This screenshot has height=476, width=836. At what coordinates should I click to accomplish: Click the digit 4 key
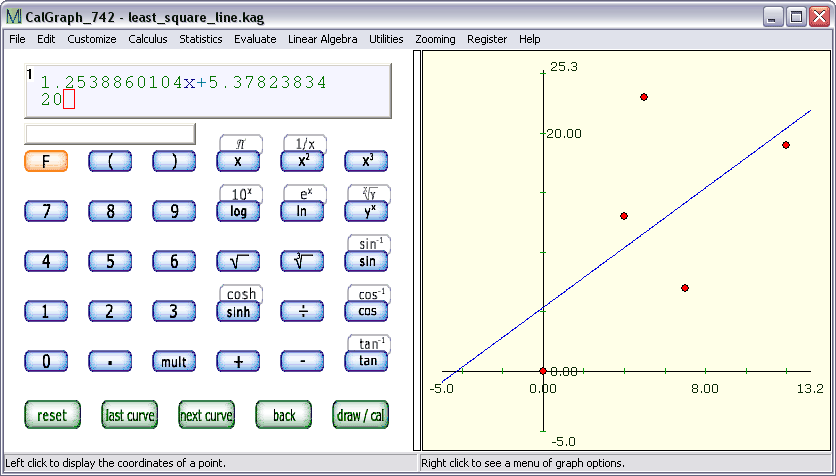tap(46, 261)
